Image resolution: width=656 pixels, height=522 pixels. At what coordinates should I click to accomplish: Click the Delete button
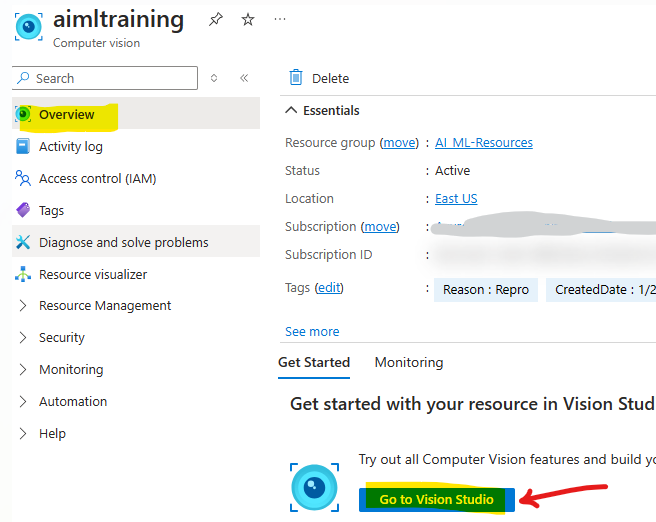(x=319, y=78)
